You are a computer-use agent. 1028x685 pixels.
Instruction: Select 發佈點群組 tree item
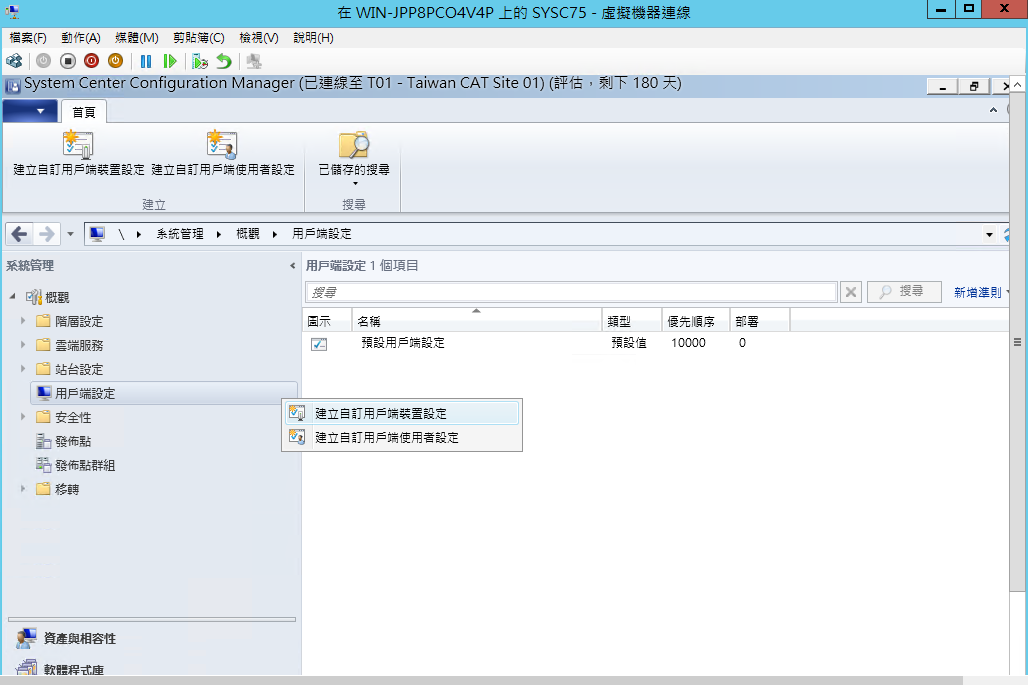tap(75, 465)
